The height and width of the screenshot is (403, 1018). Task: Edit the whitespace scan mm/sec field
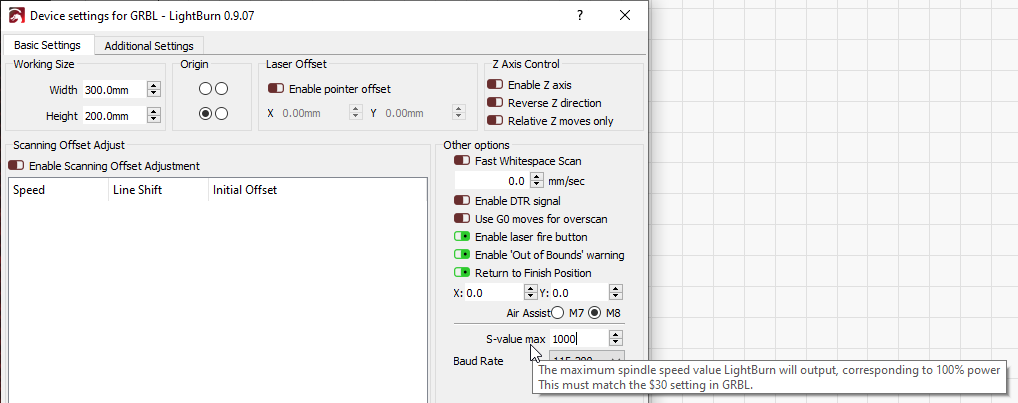(492, 180)
